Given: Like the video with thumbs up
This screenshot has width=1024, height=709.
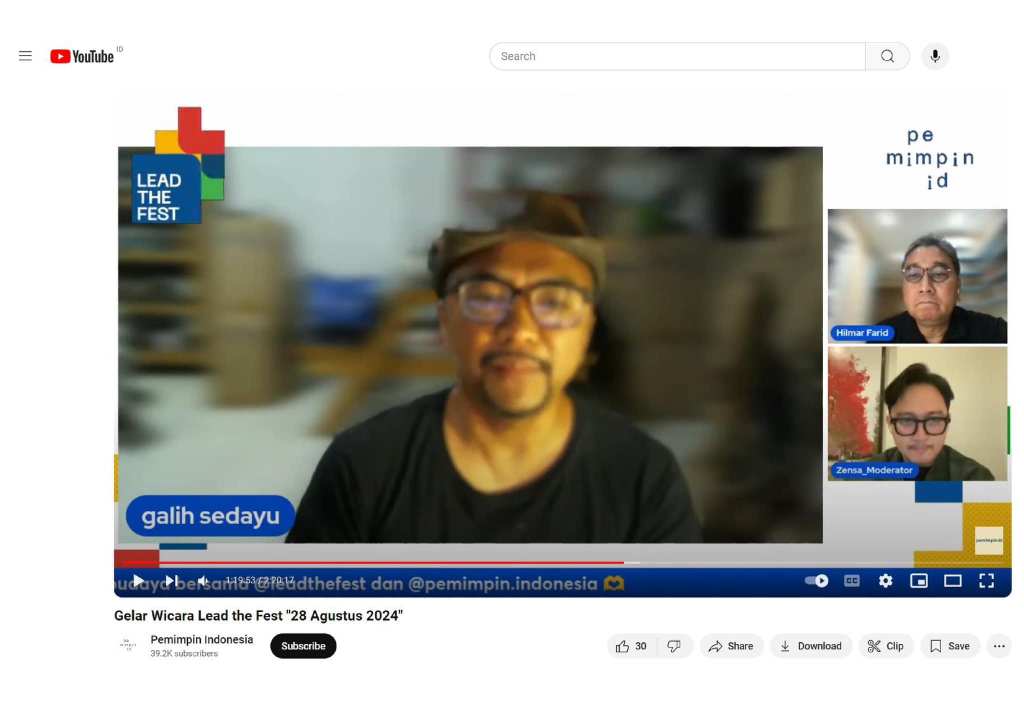Looking at the screenshot, I should [x=631, y=646].
